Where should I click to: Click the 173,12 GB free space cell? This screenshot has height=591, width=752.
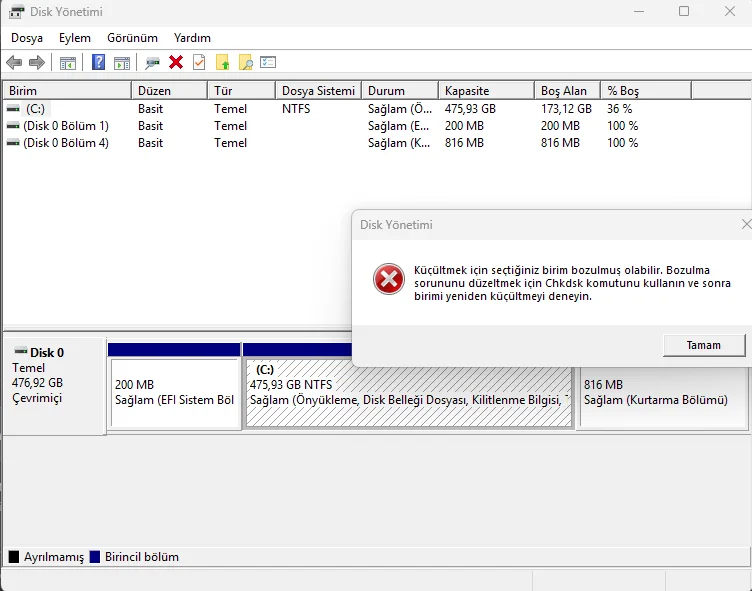(566, 109)
